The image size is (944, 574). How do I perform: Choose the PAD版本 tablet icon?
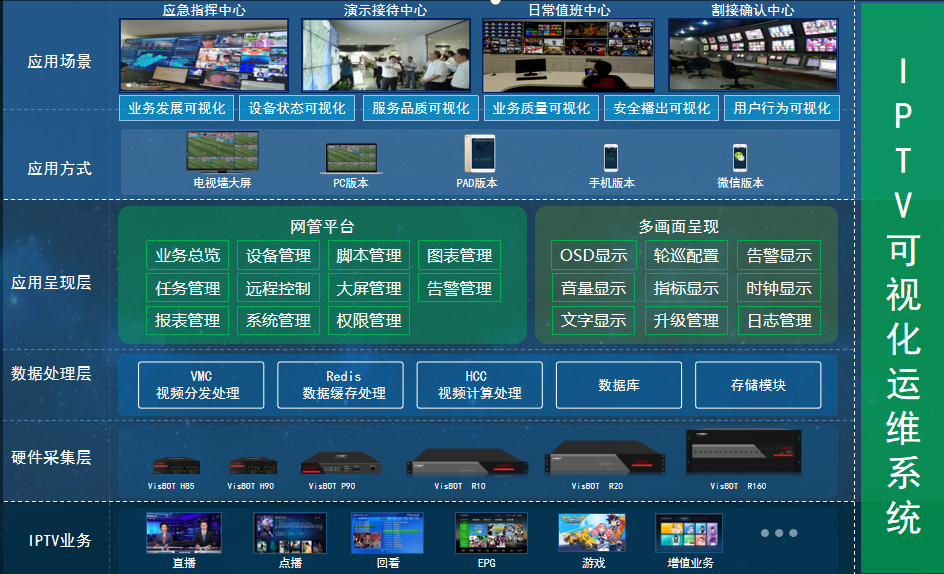click(479, 155)
